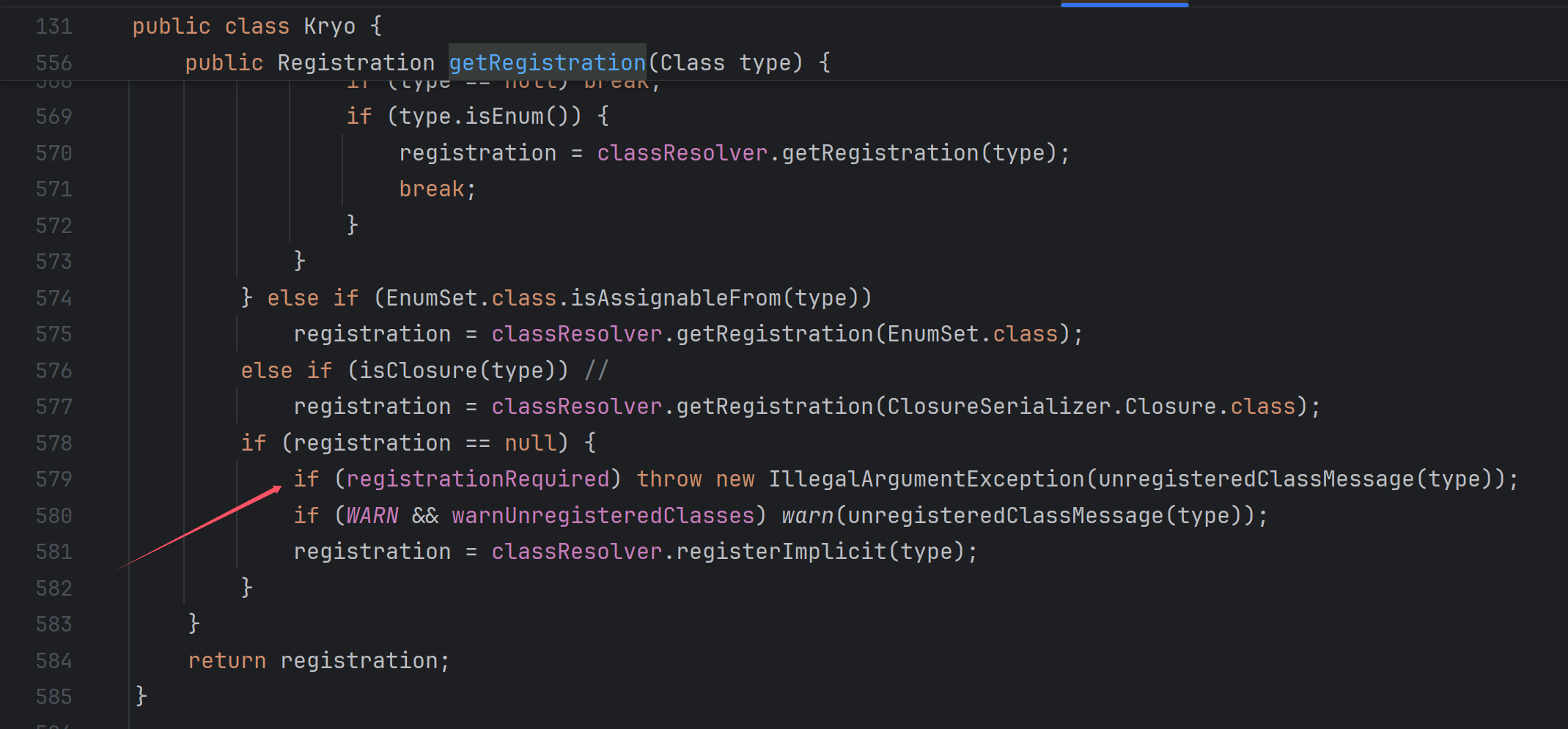
Task: Click unregisteredClassMessage on line 579
Action: [1256, 479]
